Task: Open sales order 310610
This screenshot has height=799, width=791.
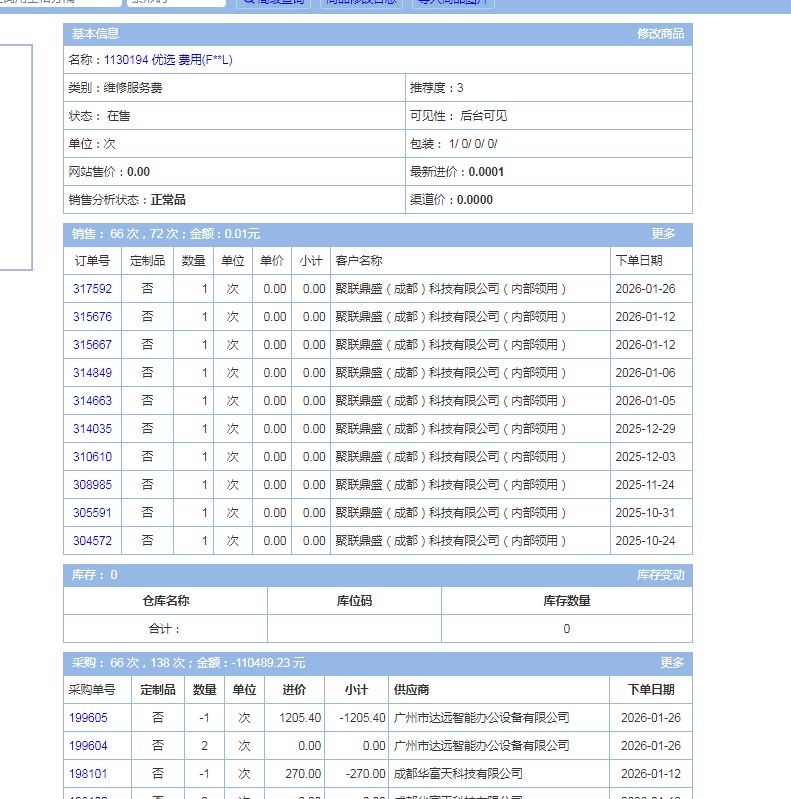Action: [92, 457]
